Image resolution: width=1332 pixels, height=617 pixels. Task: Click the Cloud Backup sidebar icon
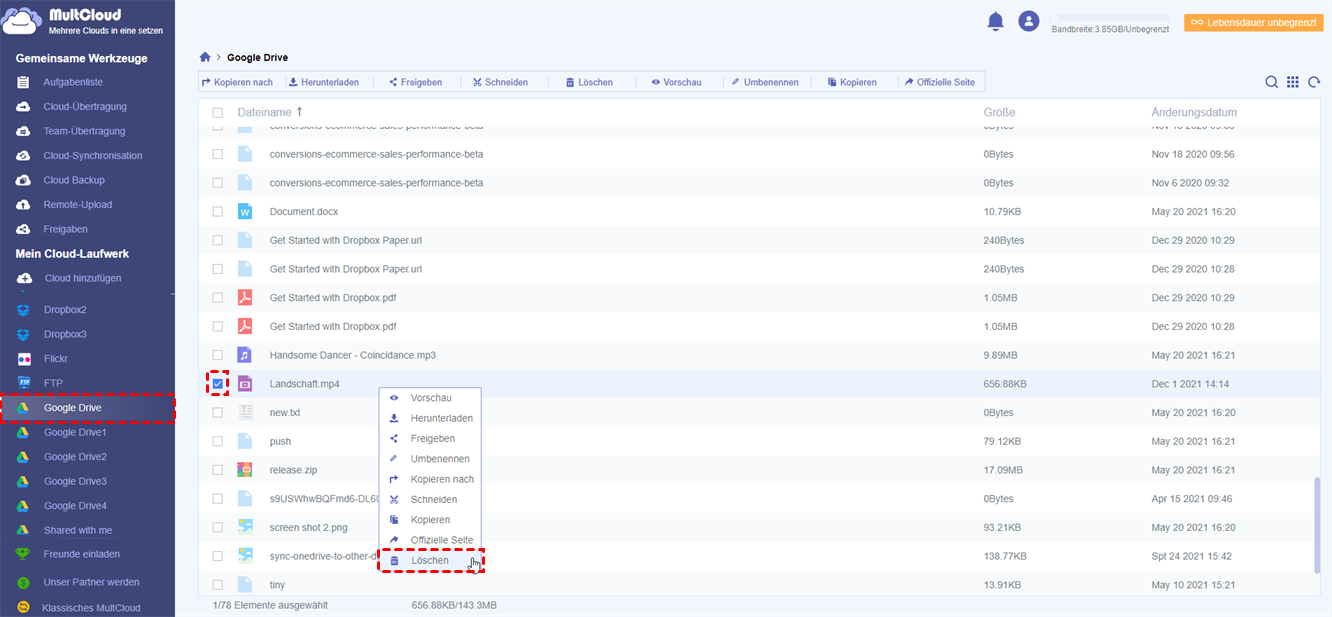pos(23,180)
